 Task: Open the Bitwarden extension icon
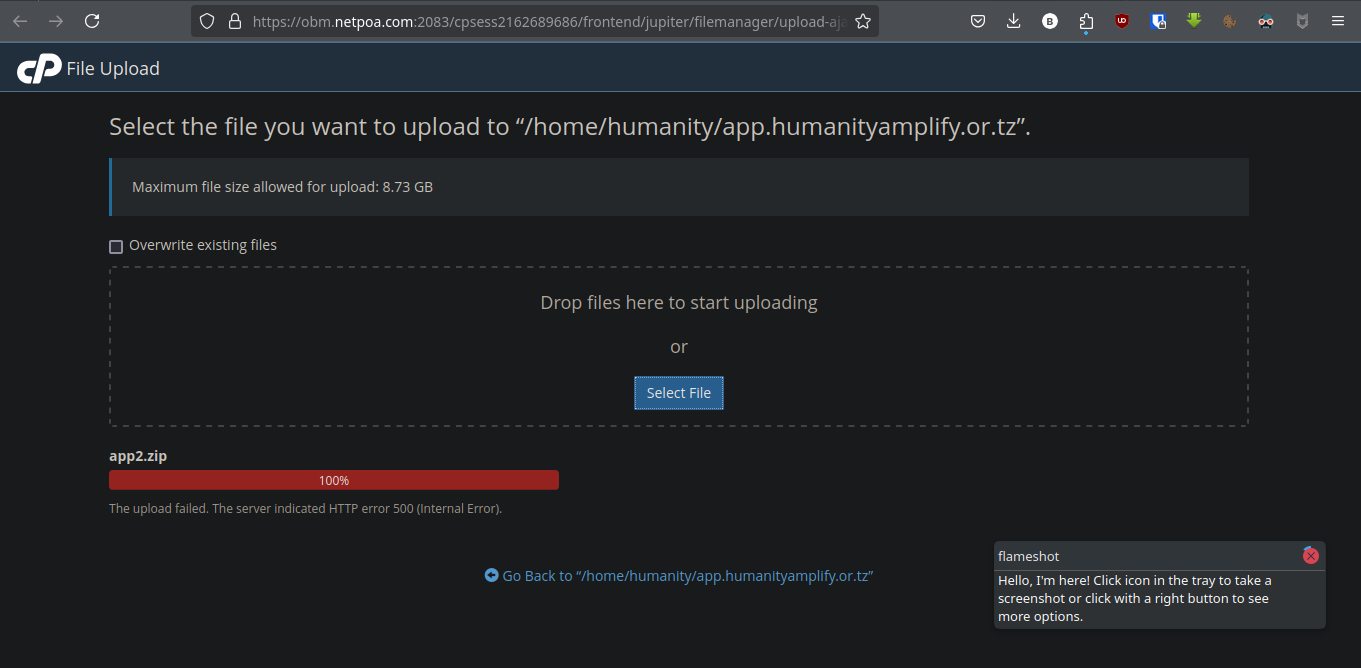(1158, 21)
